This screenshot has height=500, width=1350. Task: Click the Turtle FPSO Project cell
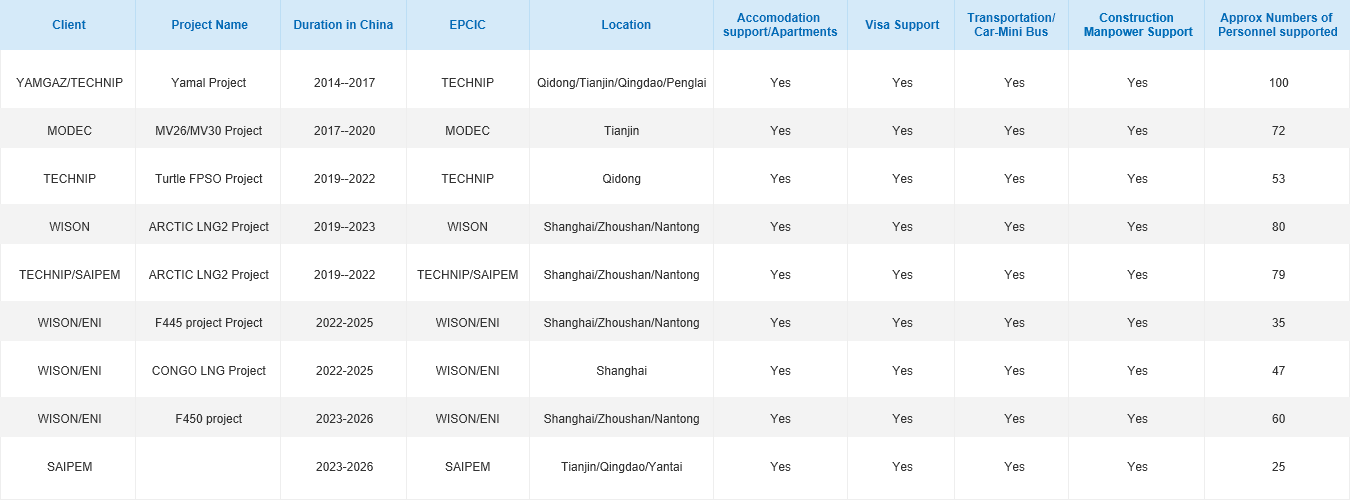point(209,179)
